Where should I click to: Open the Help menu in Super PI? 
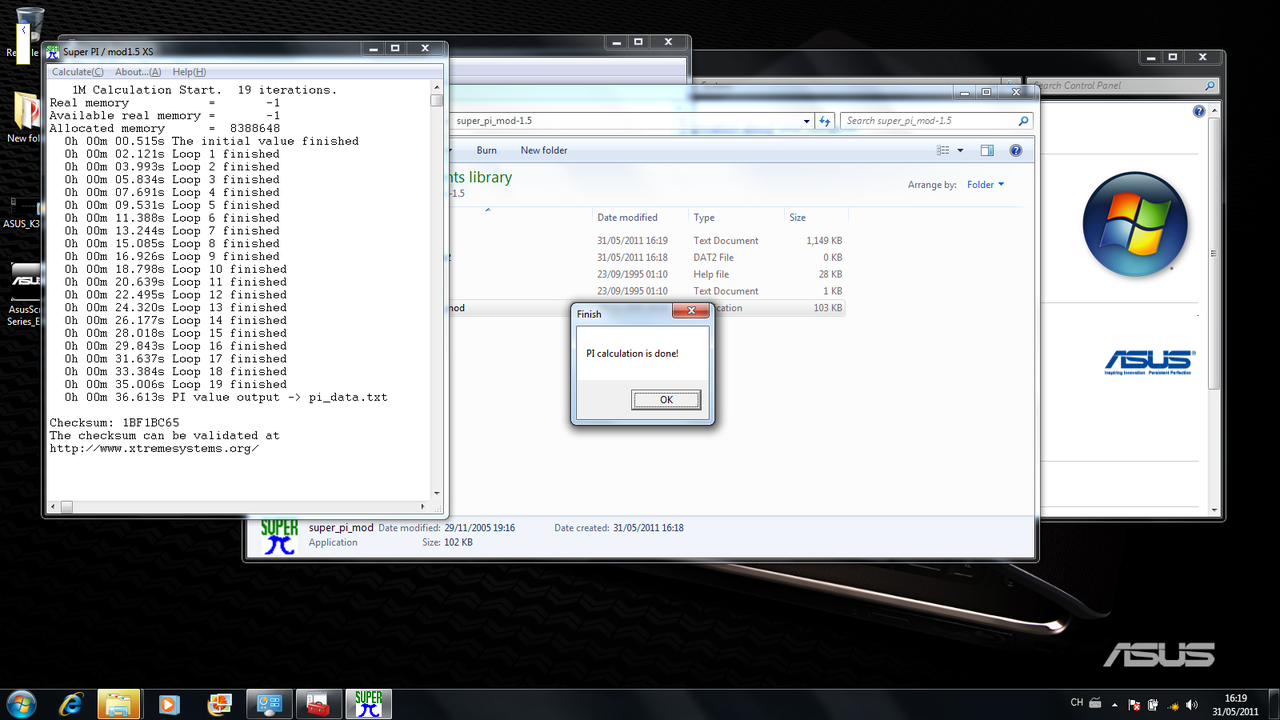point(189,72)
